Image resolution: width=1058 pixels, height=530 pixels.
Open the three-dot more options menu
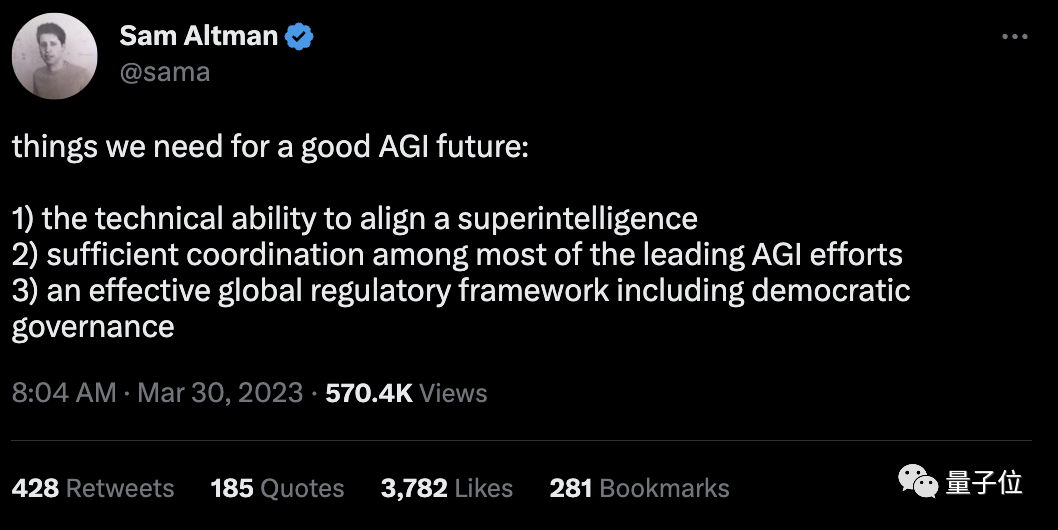pos(1014,37)
